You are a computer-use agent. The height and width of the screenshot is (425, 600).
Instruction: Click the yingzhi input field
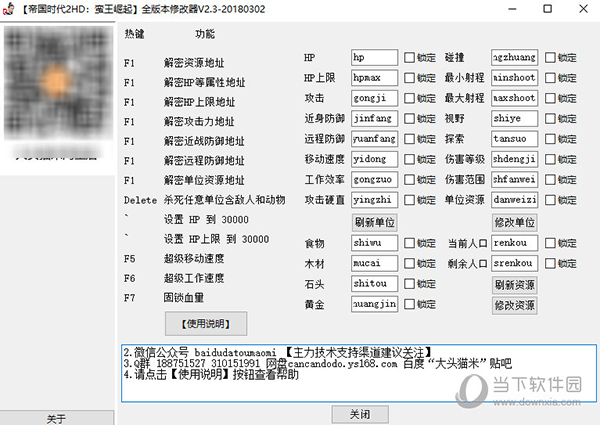(375, 199)
